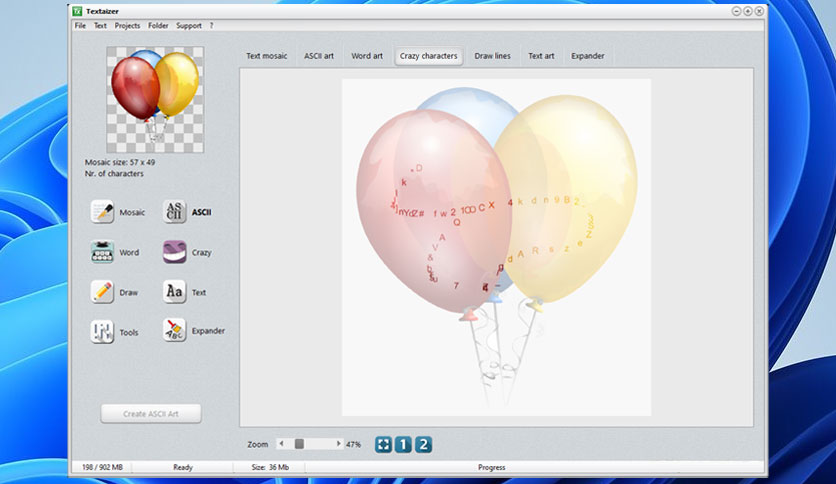Click the '198 / 902 MB' status entry
Viewport: 836px width, 484px height.
102,467
